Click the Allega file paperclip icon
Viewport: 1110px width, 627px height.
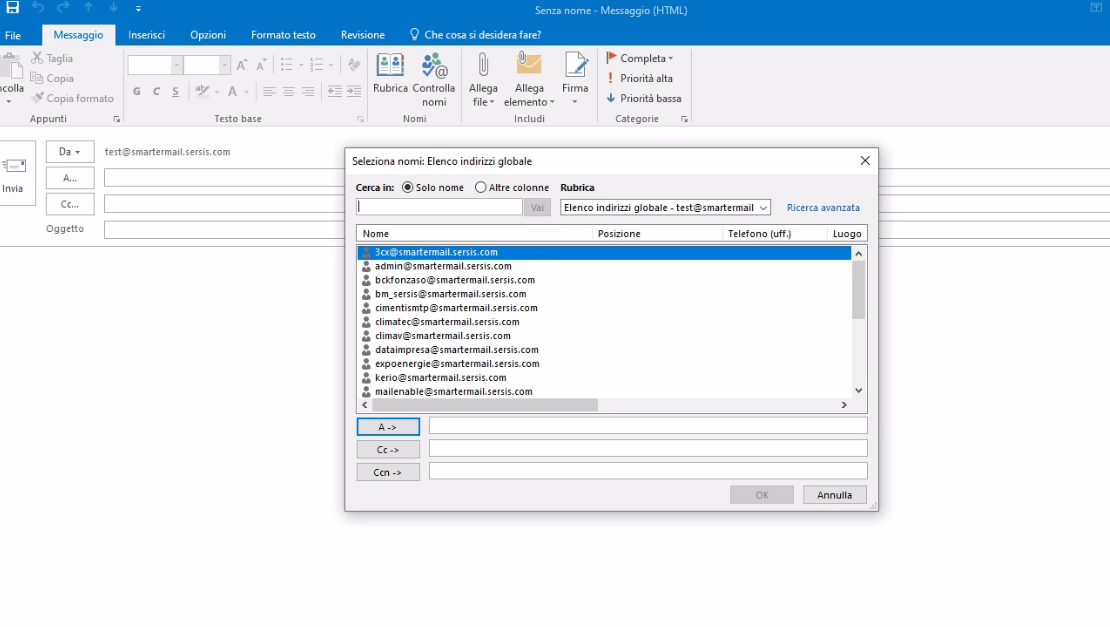click(483, 66)
